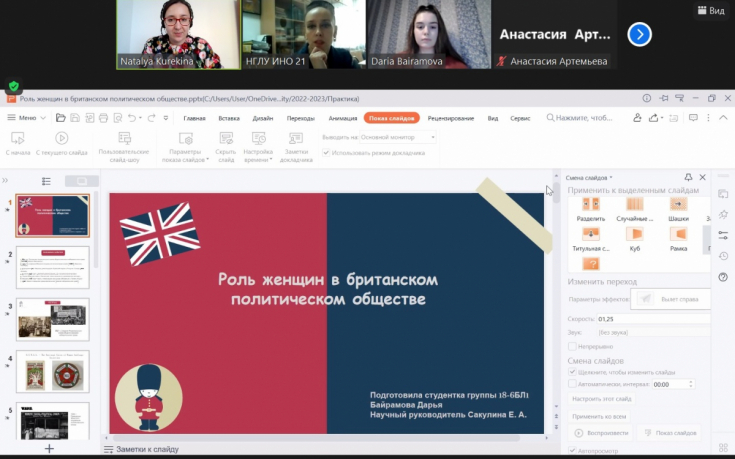Click the print icon in quick toolbar

coord(104,118)
